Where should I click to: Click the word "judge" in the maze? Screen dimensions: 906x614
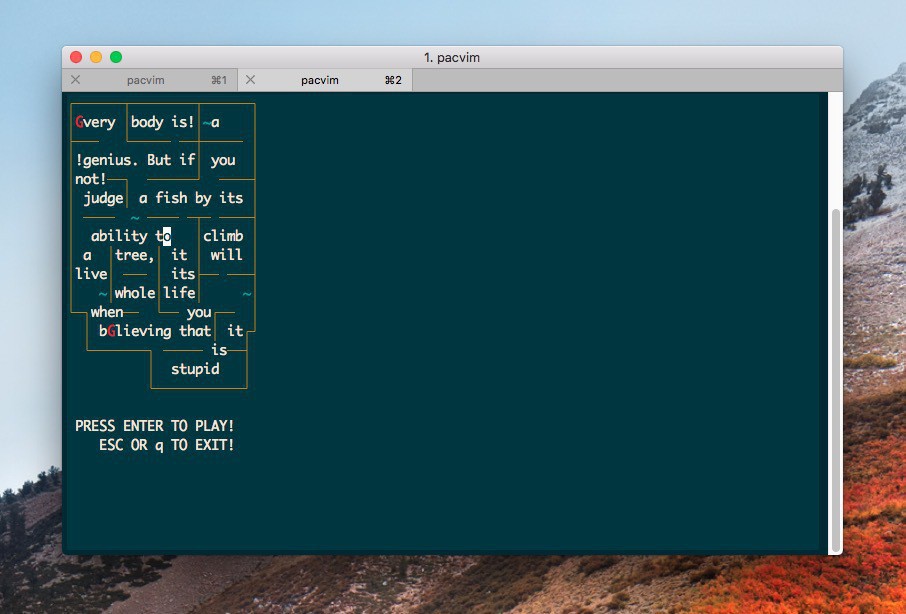(103, 198)
